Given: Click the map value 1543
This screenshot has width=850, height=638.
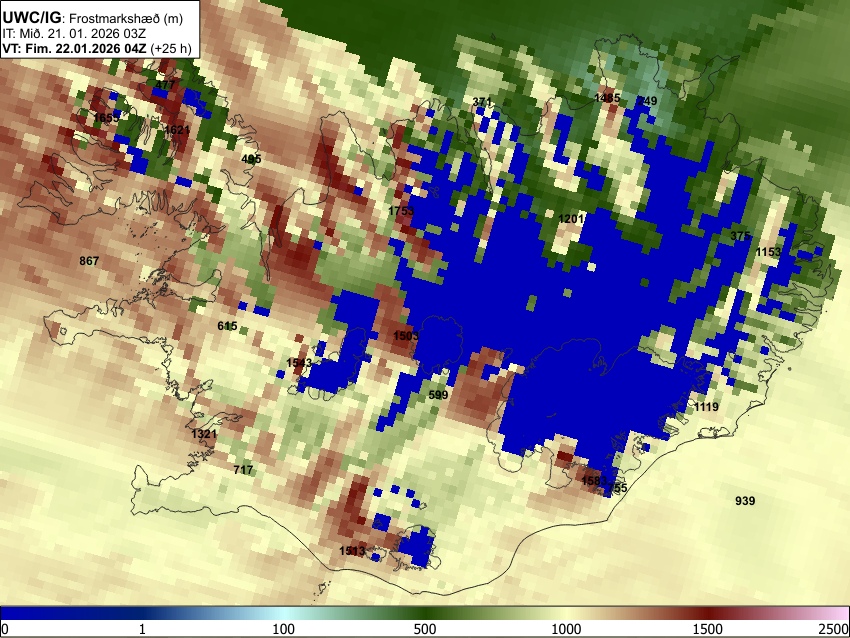Looking at the screenshot, I should click(299, 363).
